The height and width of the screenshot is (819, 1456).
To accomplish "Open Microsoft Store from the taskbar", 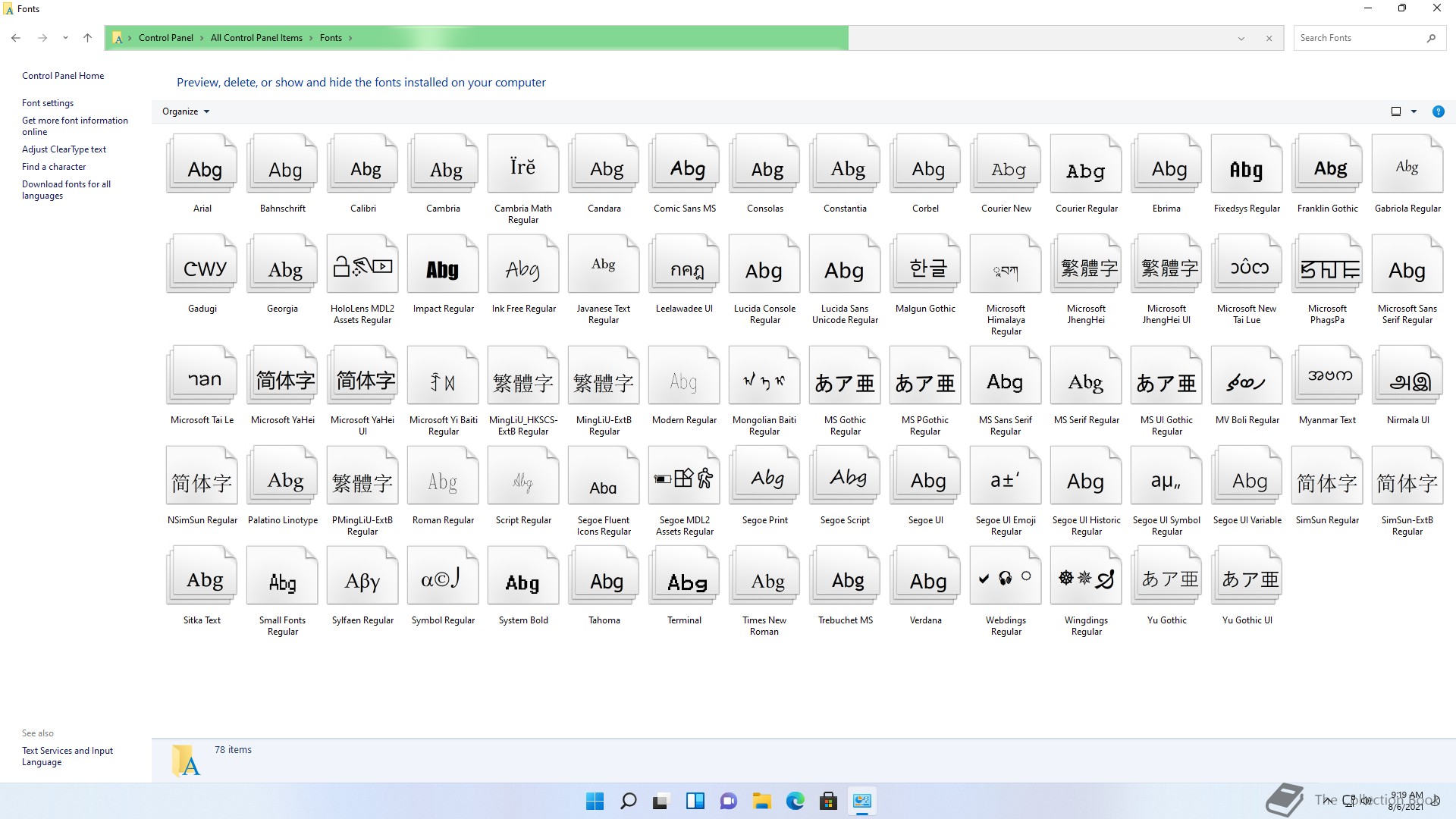I will (829, 801).
